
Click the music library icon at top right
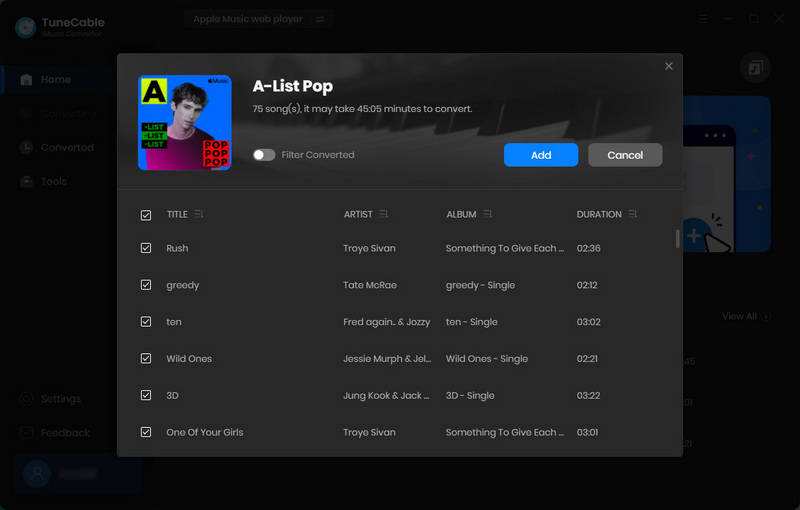pos(755,67)
